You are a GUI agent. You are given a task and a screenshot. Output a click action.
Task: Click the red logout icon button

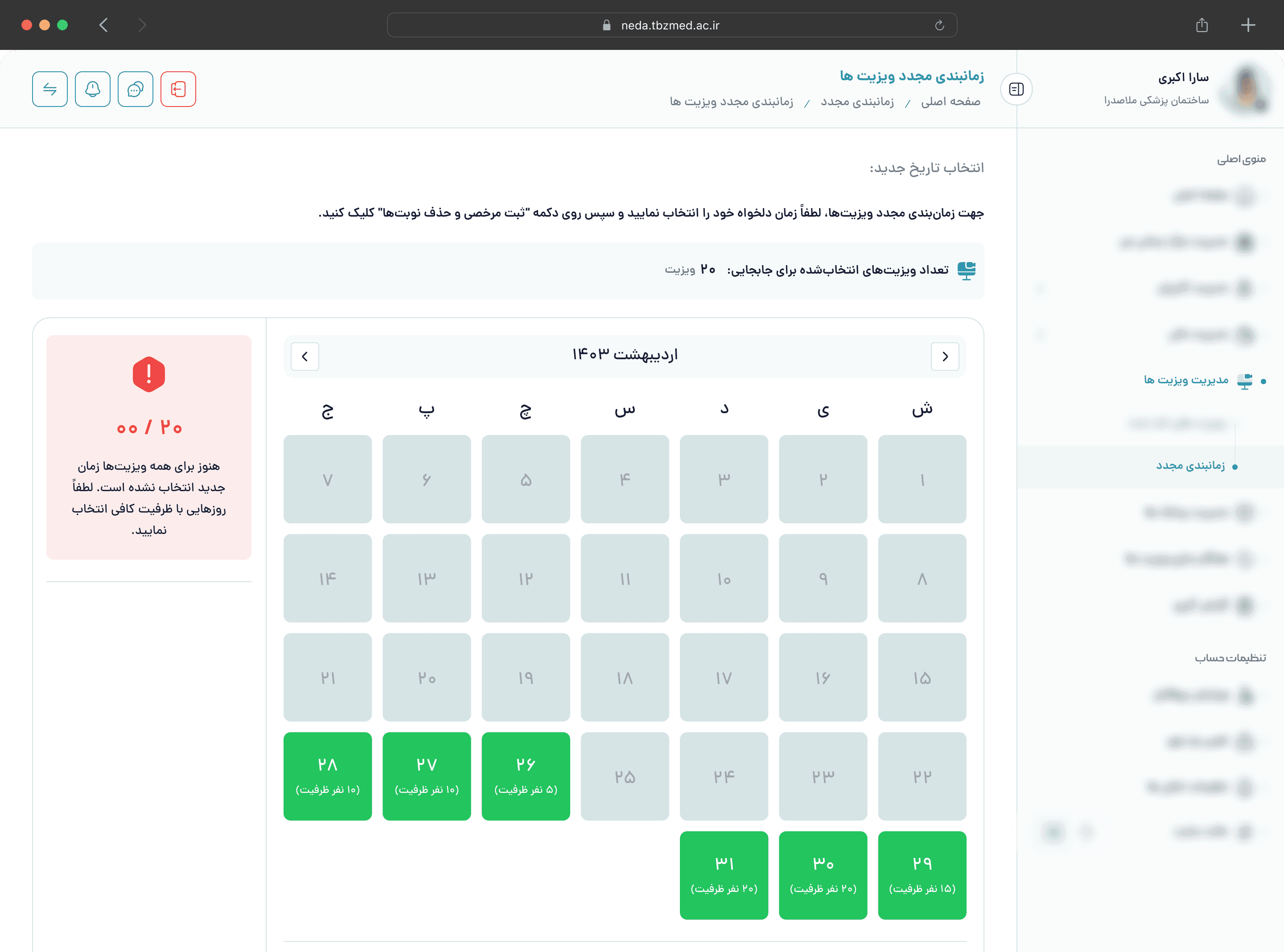pos(178,89)
